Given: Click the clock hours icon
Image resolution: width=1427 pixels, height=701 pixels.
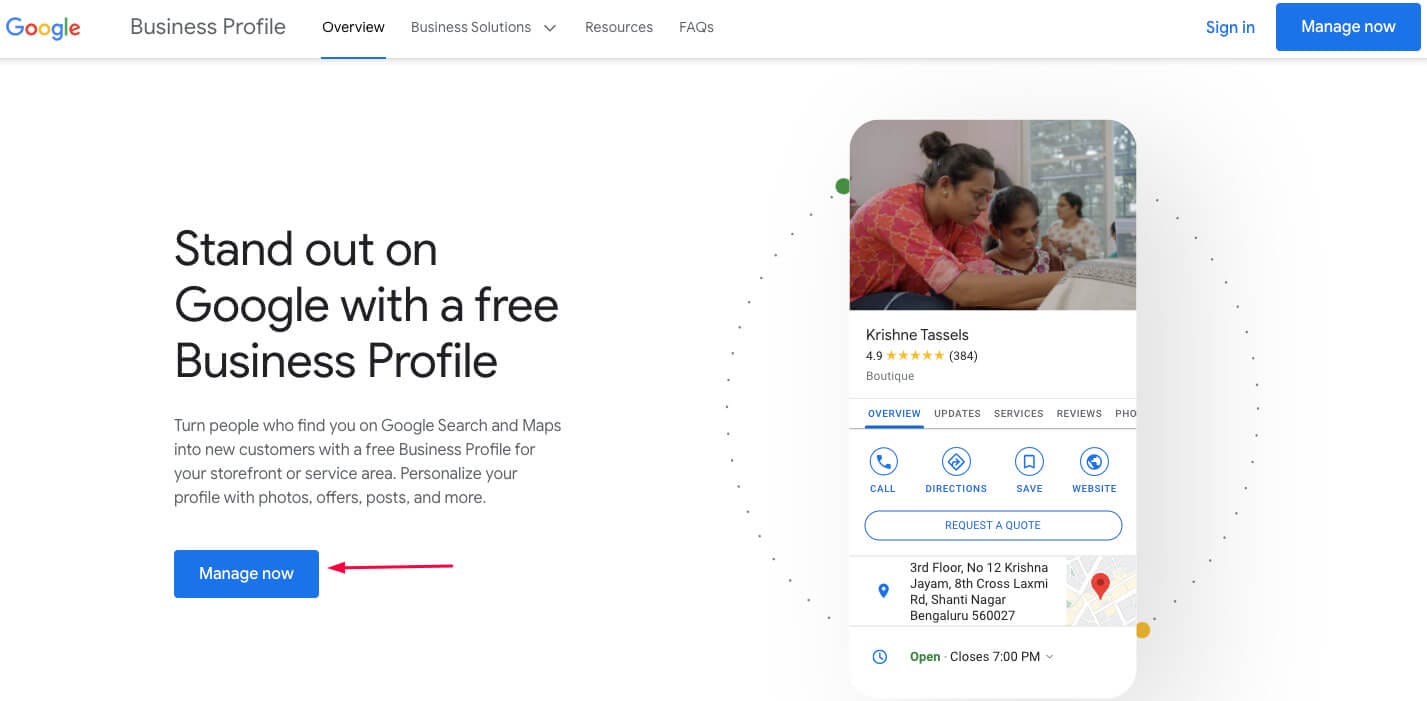Looking at the screenshot, I should [880, 657].
